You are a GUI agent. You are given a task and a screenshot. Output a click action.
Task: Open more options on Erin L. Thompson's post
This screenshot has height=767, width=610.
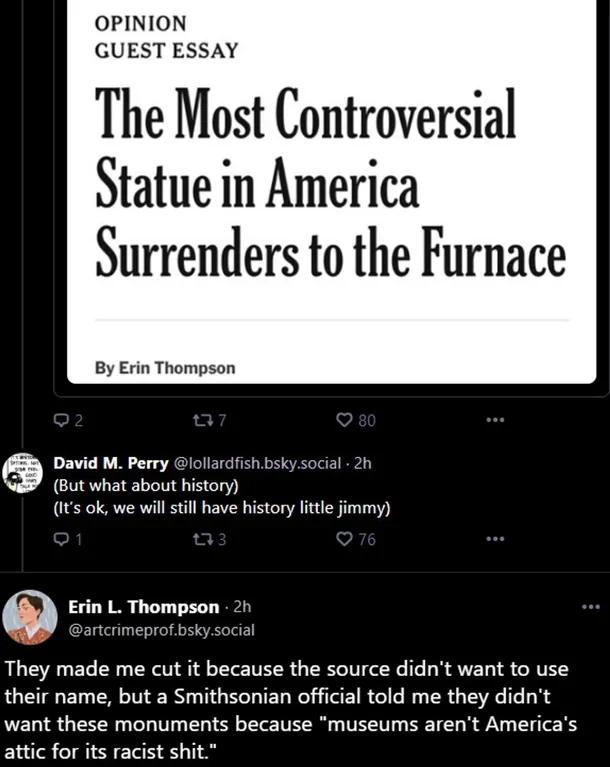(590, 607)
